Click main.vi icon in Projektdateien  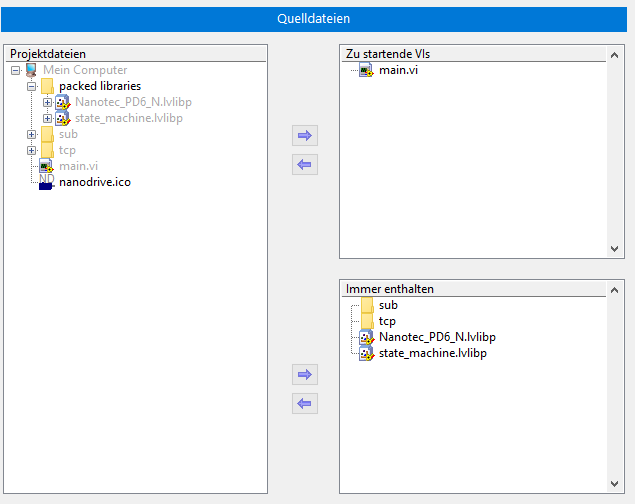pos(46,166)
